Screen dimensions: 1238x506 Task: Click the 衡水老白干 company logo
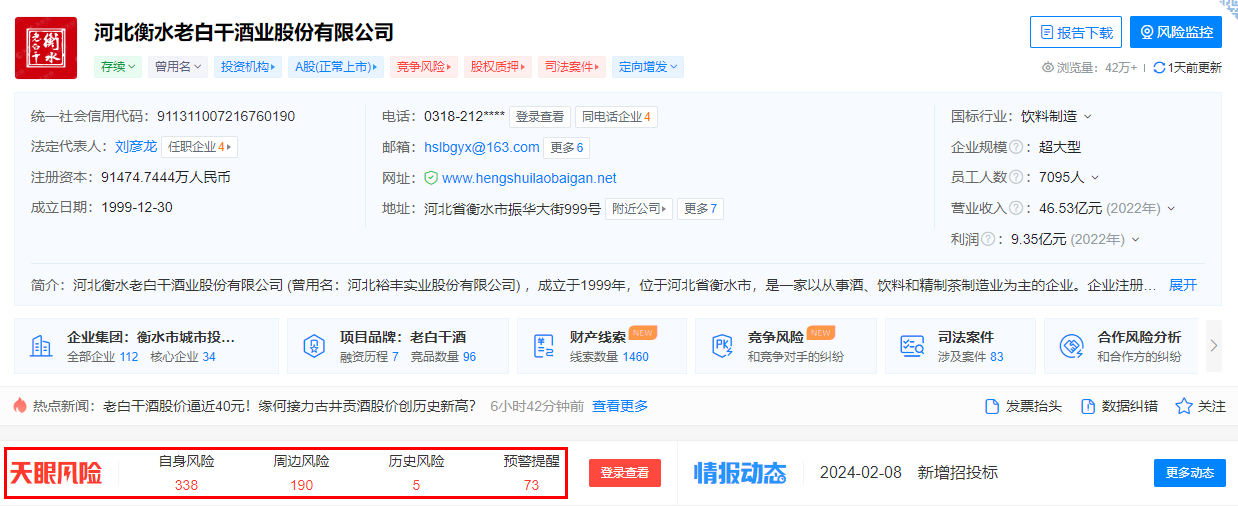tap(46, 48)
